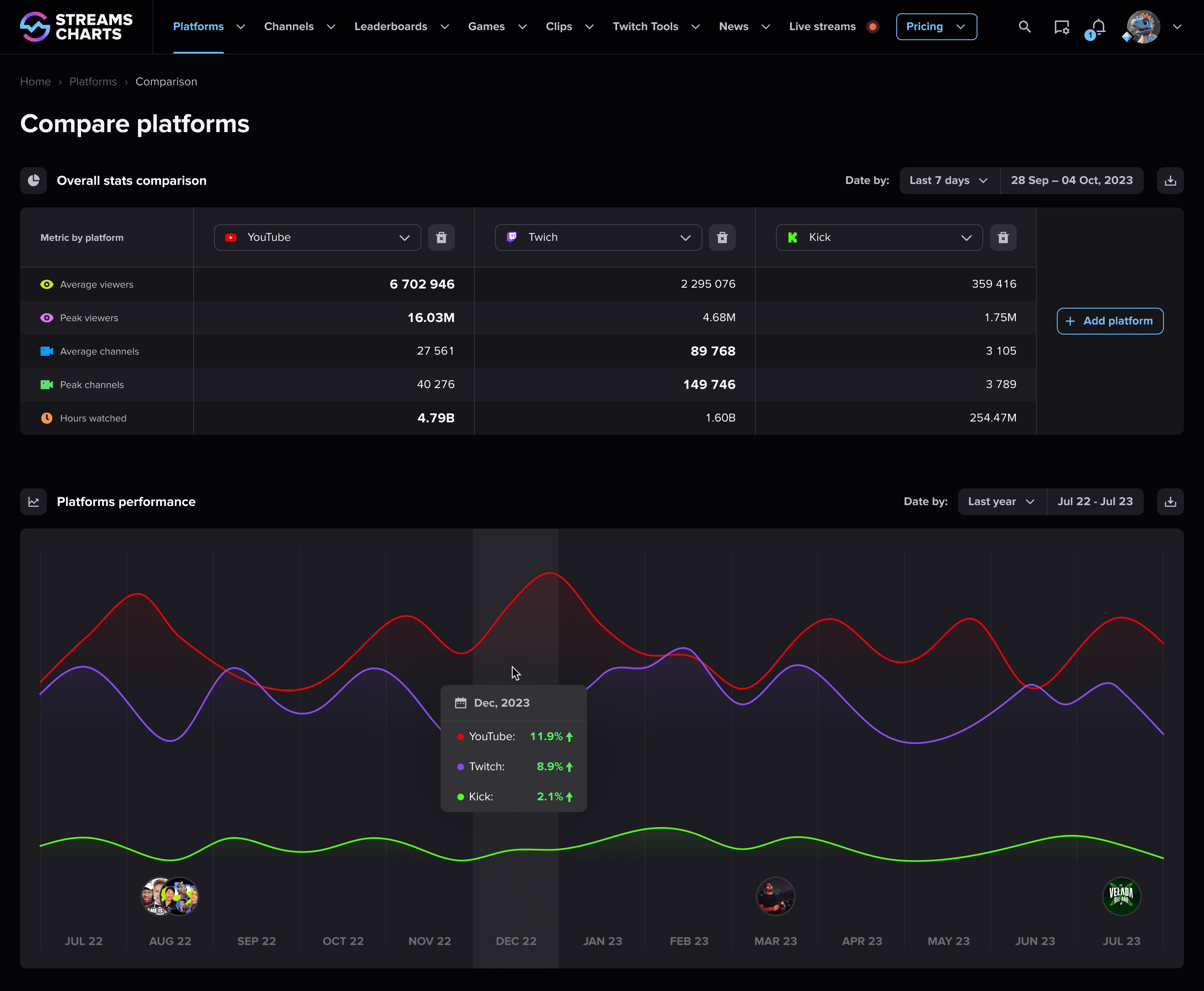The width and height of the screenshot is (1204, 991).
Task: Click the chat settings icon in header
Action: point(1061,27)
